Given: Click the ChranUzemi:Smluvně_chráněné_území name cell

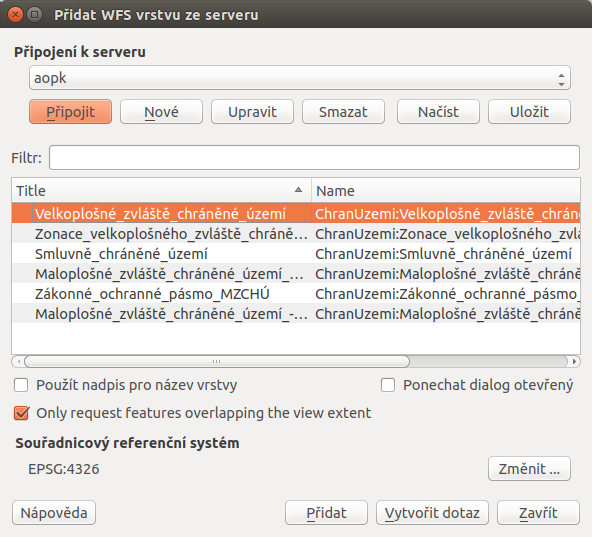Looking at the screenshot, I should [x=446, y=254].
